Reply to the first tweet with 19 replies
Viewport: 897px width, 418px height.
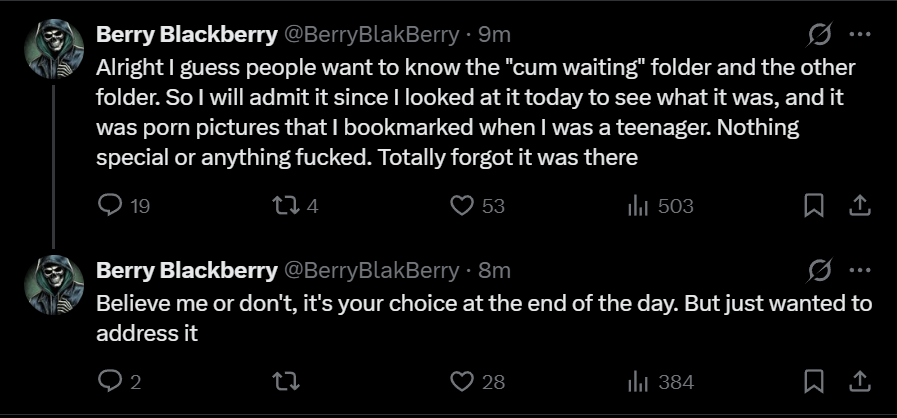(110, 206)
